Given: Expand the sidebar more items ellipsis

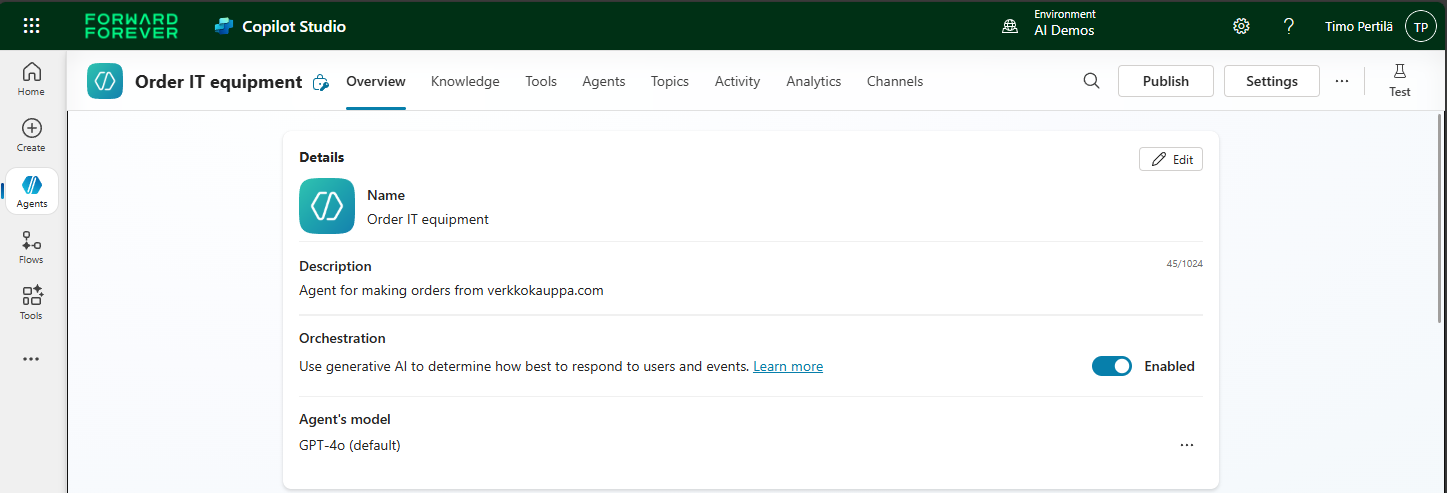Looking at the screenshot, I should click(x=31, y=359).
